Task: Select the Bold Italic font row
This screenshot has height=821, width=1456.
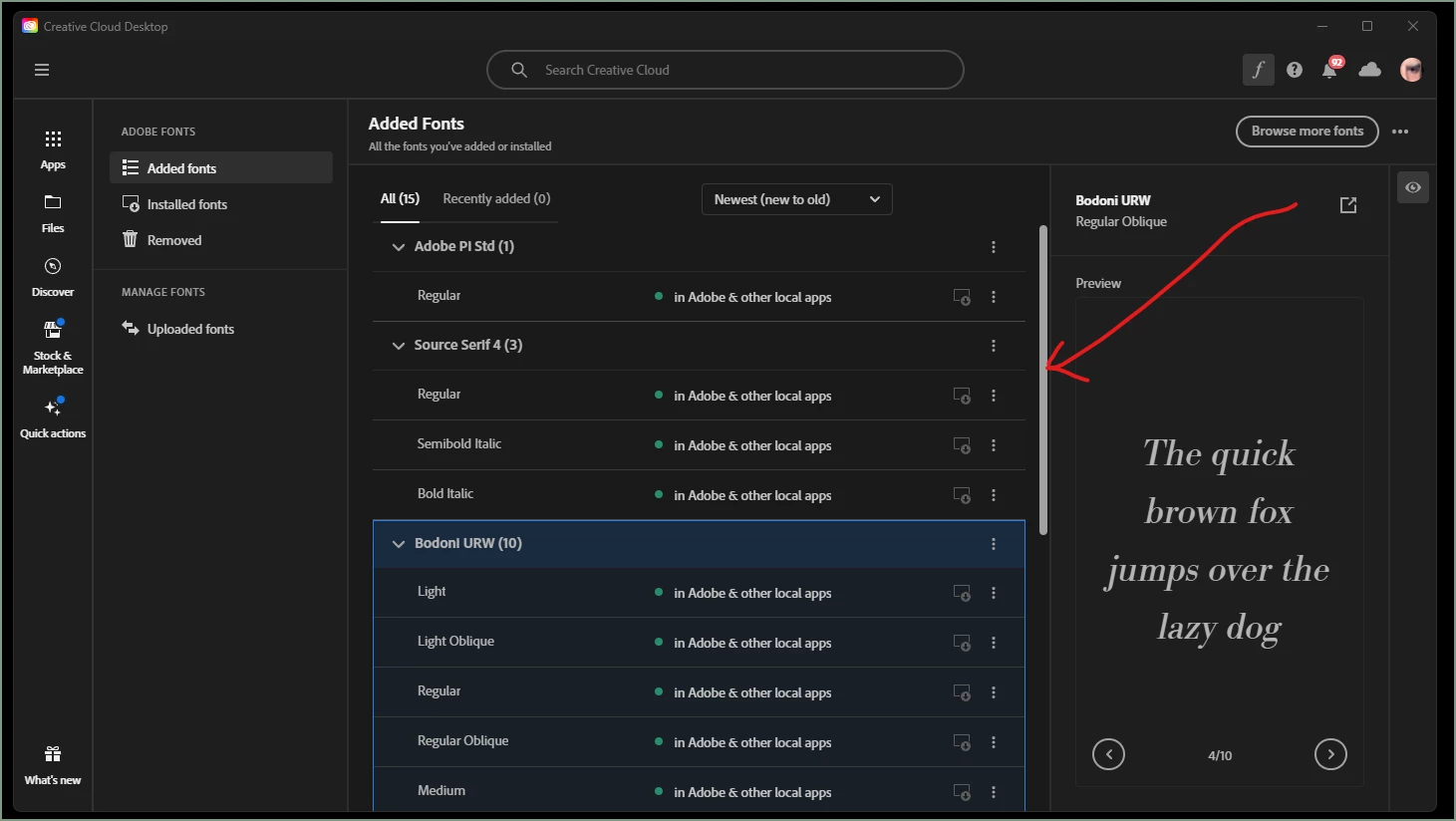Action: pyautogui.click(x=699, y=495)
